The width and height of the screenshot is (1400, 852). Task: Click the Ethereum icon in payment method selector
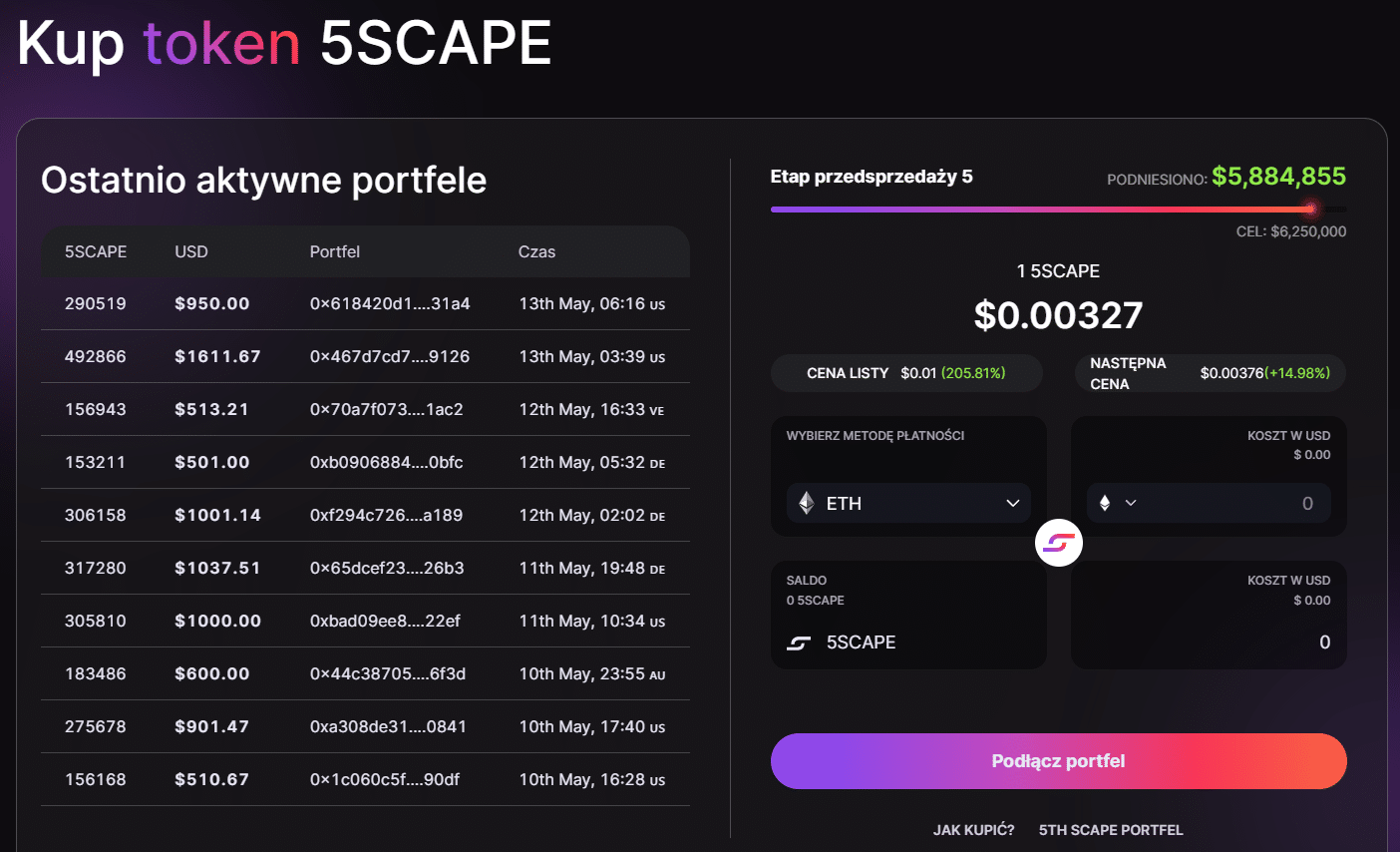tap(806, 503)
